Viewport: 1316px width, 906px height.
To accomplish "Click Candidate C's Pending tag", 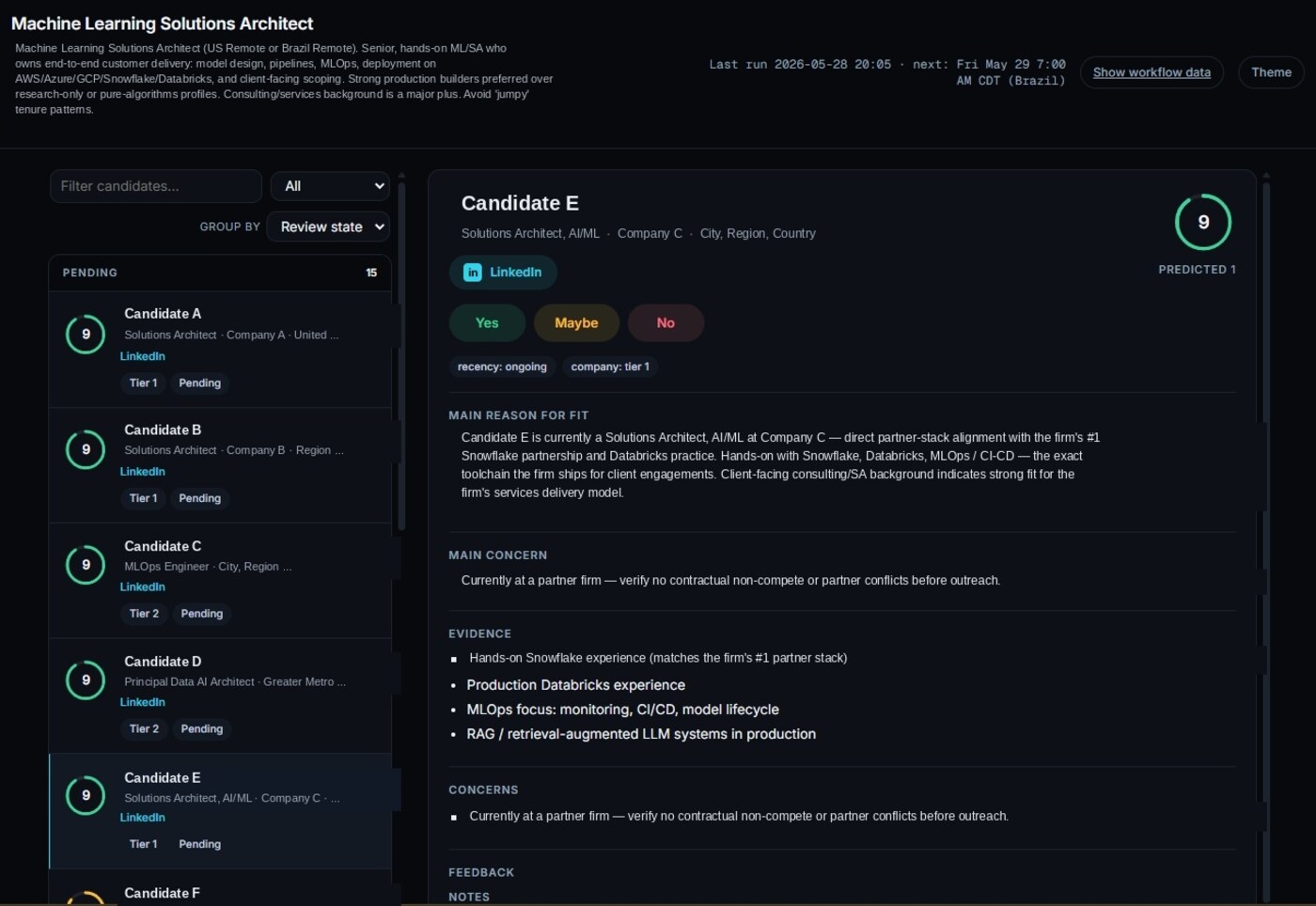I will (x=202, y=614).
